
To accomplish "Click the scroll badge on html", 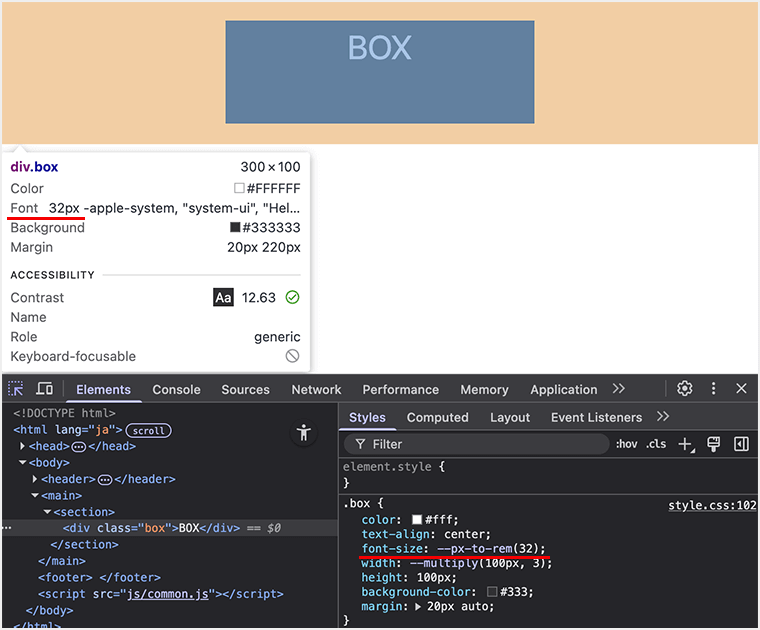I will [x=148, y=430].
